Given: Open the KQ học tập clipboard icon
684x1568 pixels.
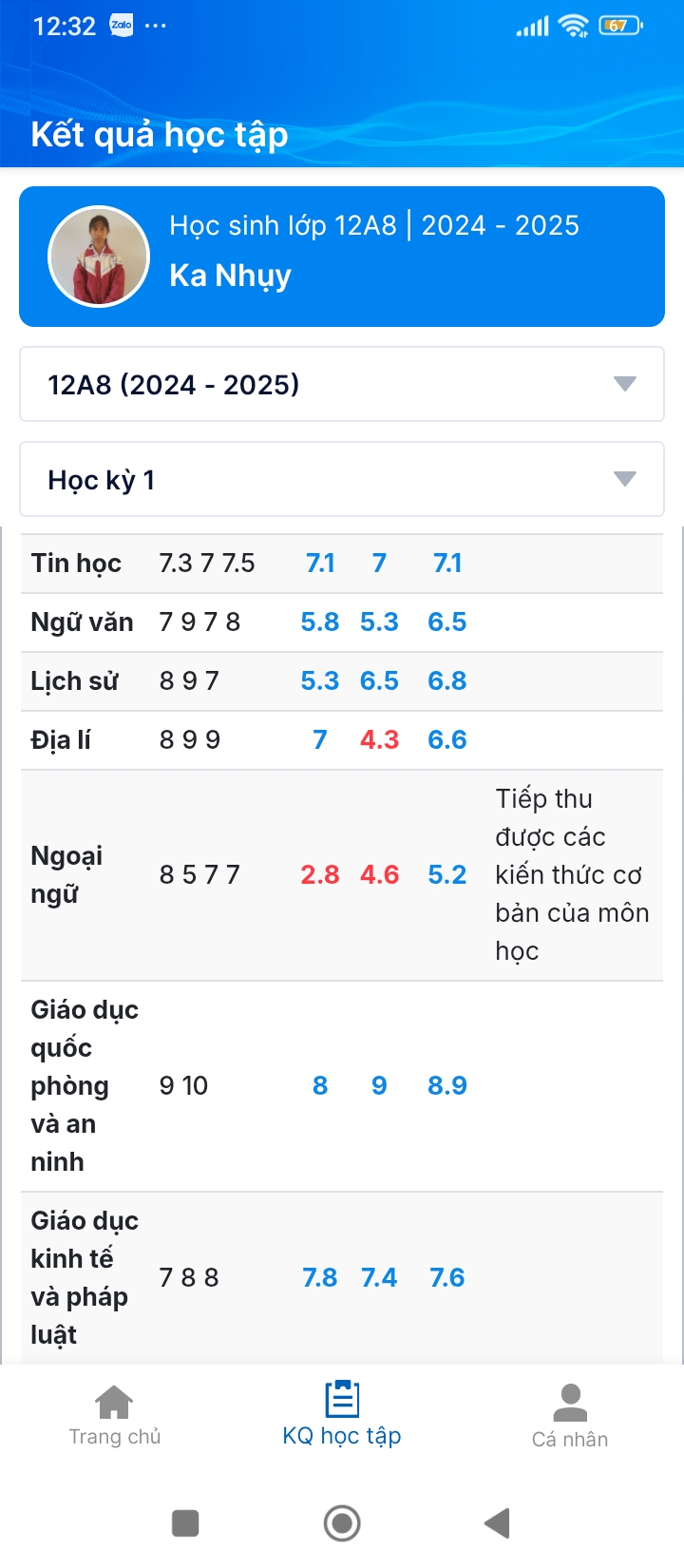Looking at the screenshot, I should 342,1399.
